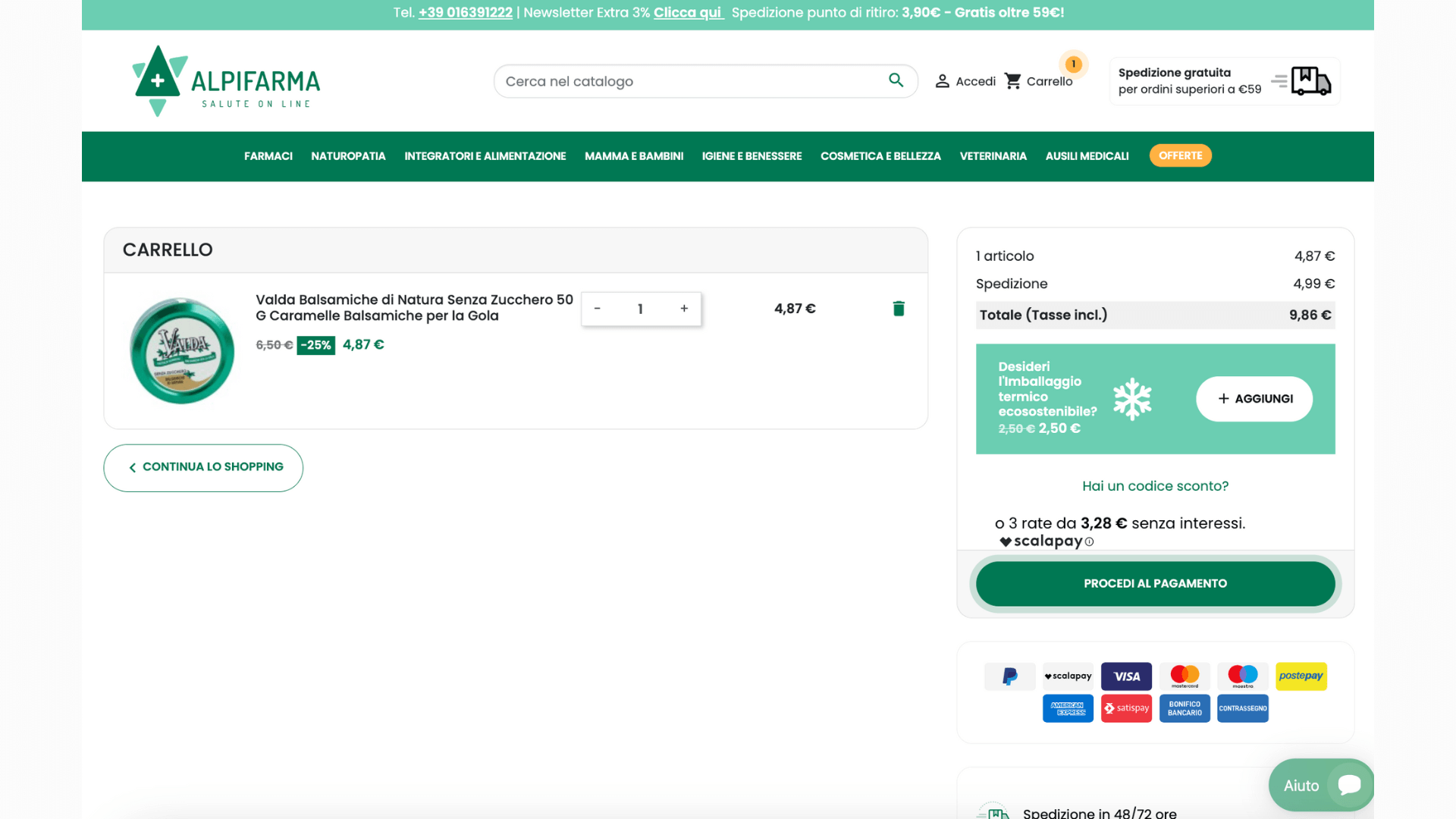Click the American Express payment icon
Viewport: 1456px width, 819px height.
pos(1068,708)
